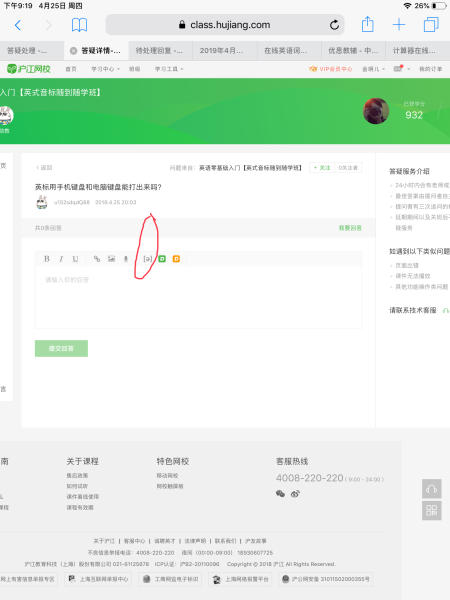Open the Safari share sheet
This screenshot has width=450, height=600.
[367, 24]
